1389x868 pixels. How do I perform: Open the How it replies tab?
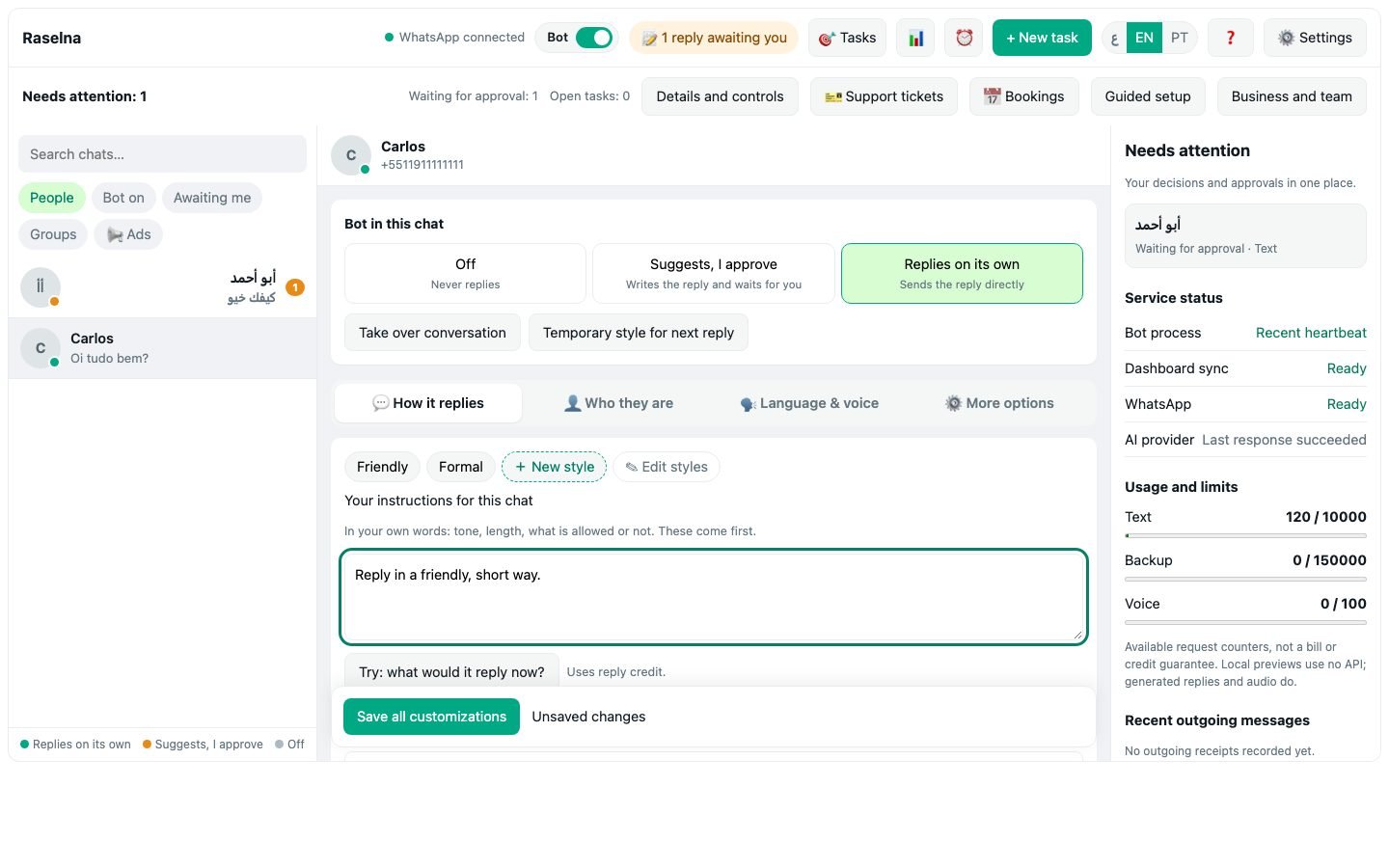428,403
